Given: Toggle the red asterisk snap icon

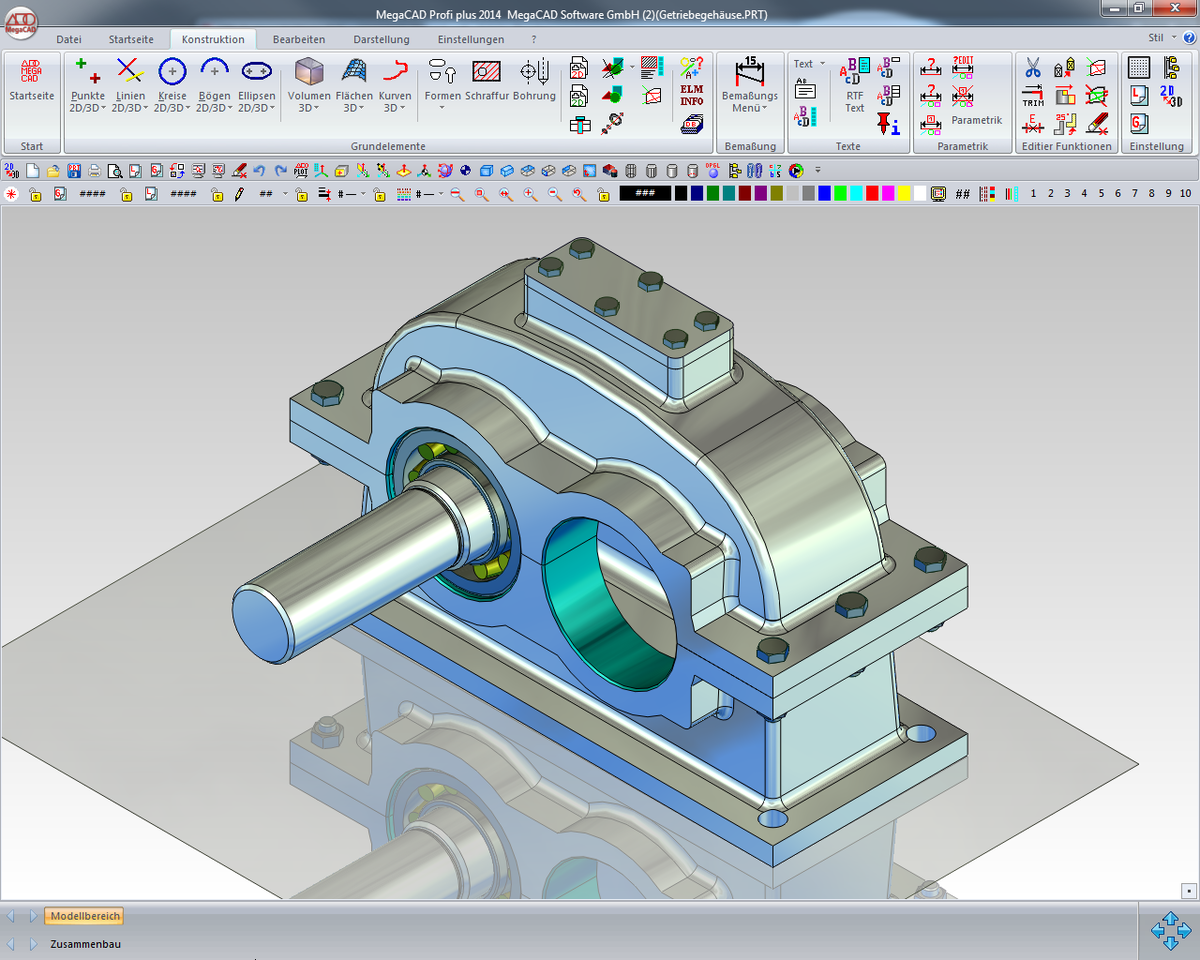Looking at the screenshot, I should click(11, 194).
